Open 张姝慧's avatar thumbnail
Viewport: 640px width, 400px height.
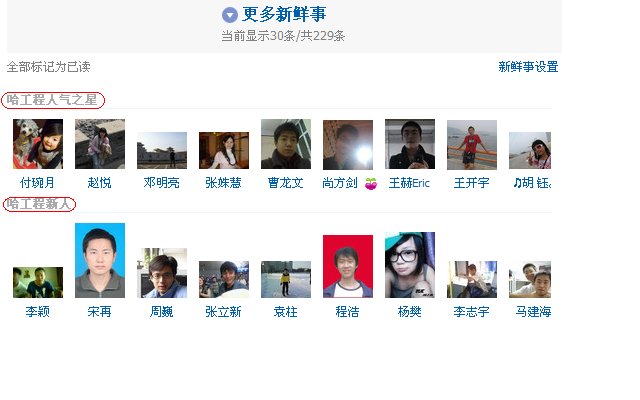coord(224,150)
